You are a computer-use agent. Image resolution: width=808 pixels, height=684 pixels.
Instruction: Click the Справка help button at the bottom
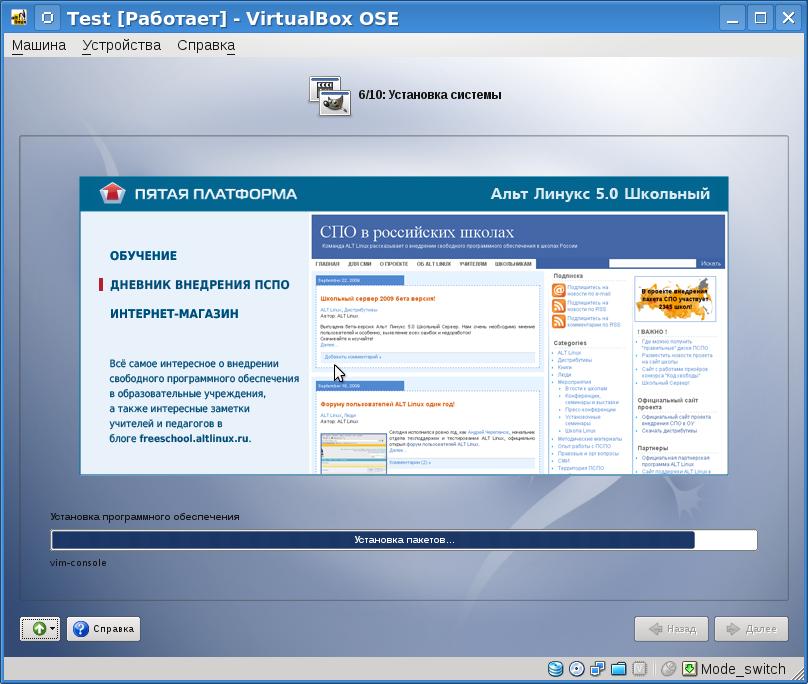[104, 629]
